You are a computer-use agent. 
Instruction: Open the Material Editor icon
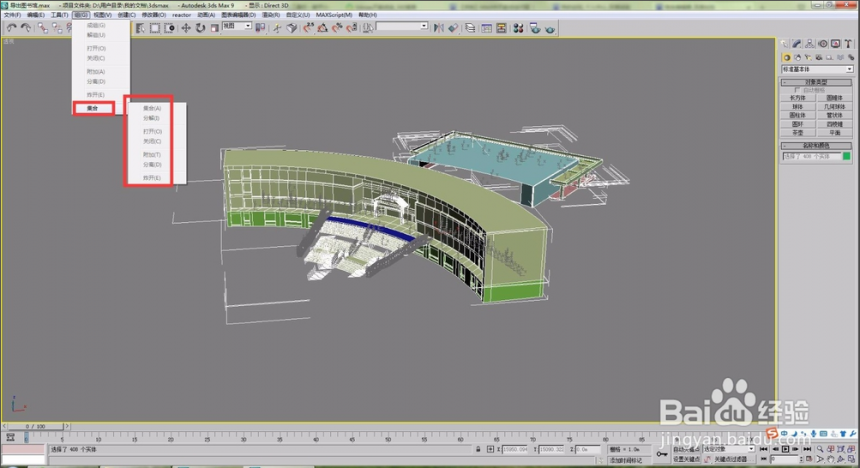point(518,27)
